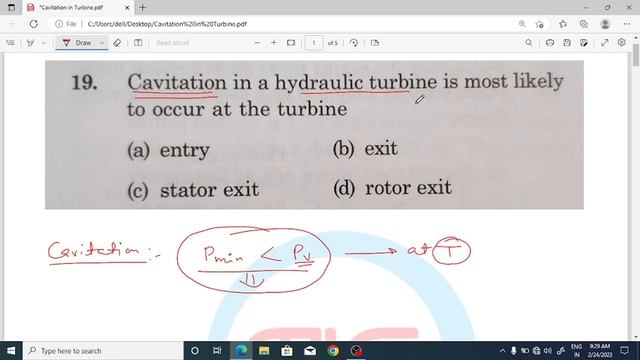
Task: Select the Erase tool
Action: pyautogui.click(x=117, y=42)
